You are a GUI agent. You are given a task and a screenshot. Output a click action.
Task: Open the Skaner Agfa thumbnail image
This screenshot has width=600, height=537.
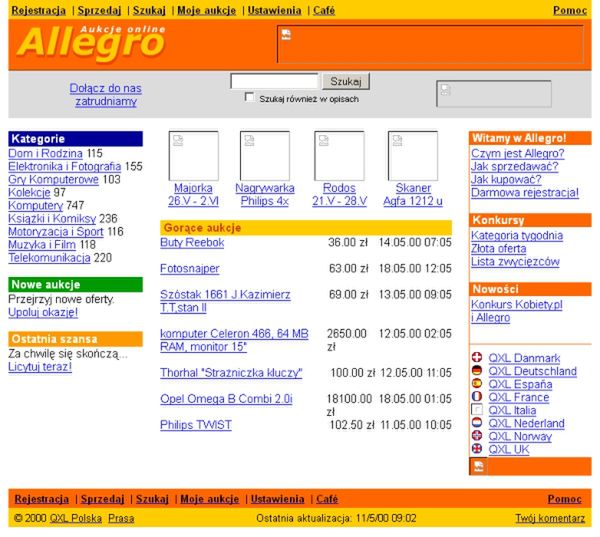(x=413, y=156)
